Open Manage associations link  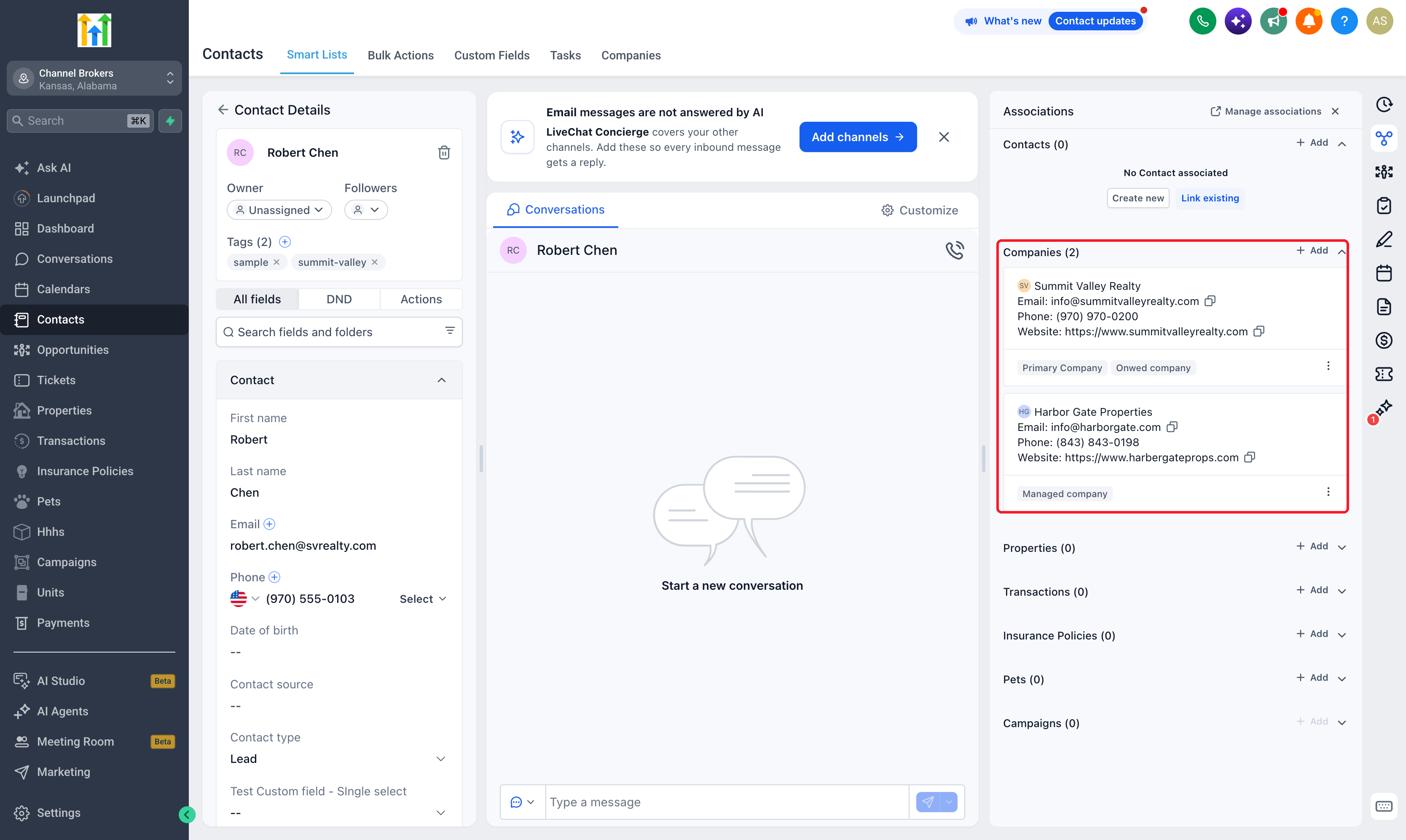[x=1266, y=112]
